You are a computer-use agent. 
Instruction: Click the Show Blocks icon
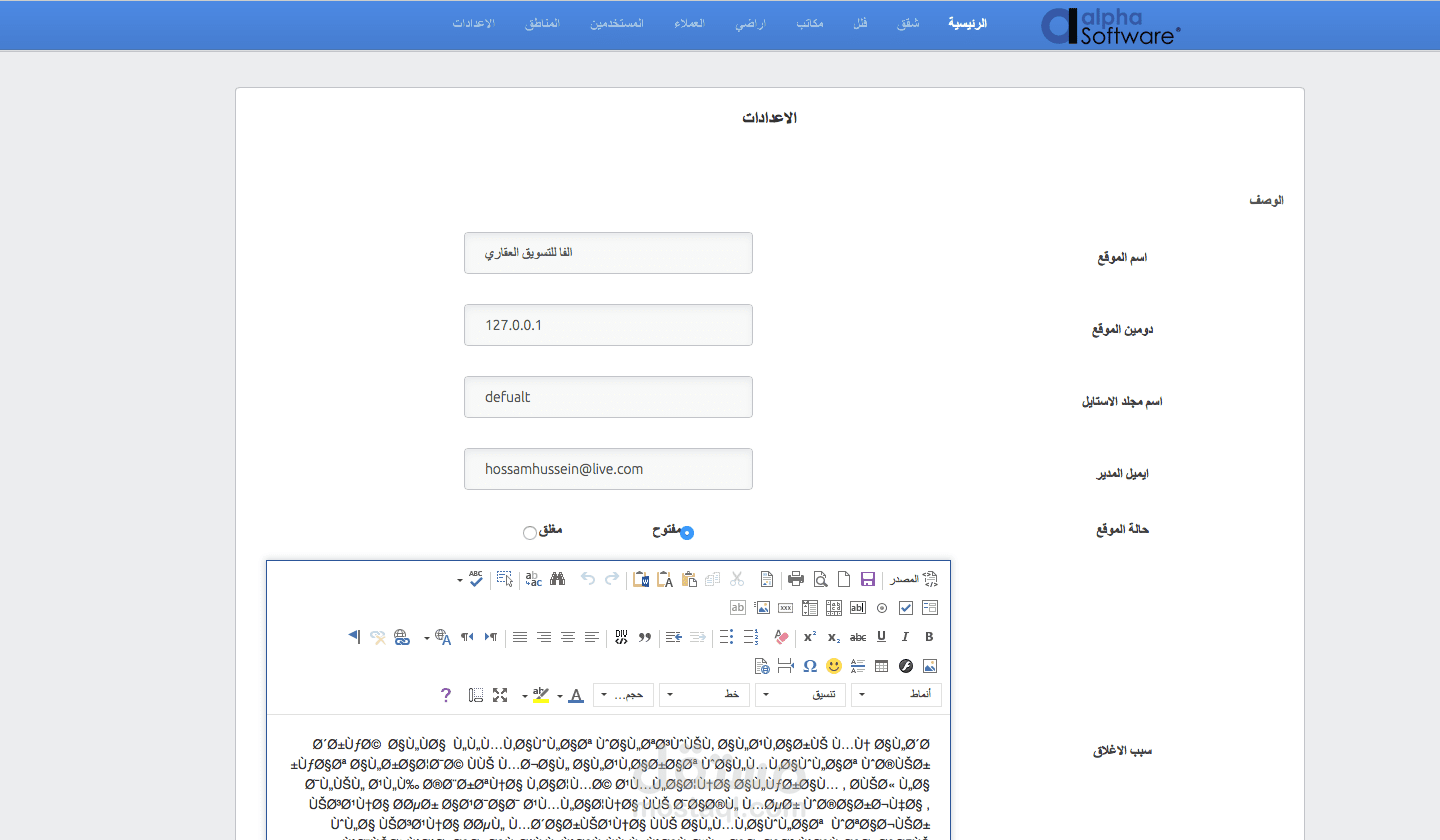[x=476, y=694]
